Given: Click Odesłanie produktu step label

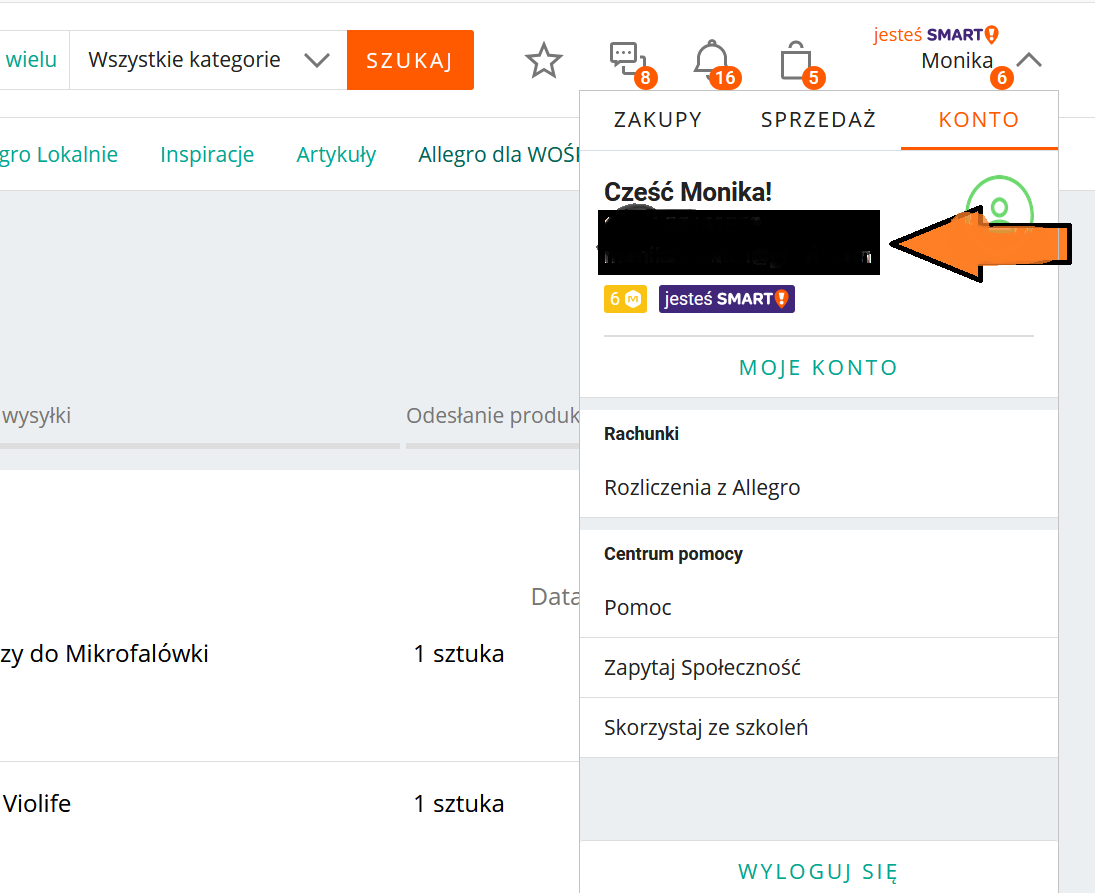Looking at the screenshot, I should (493, 415).
